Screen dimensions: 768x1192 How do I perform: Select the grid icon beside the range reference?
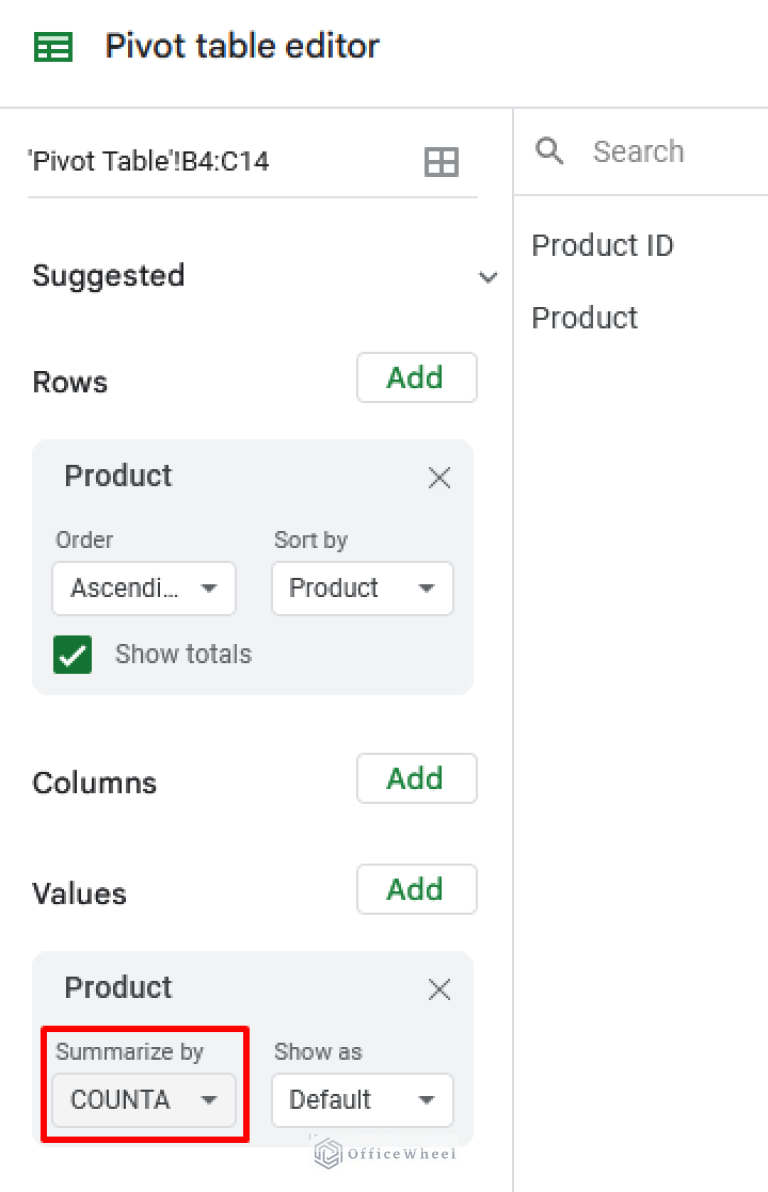coord(441,161)
